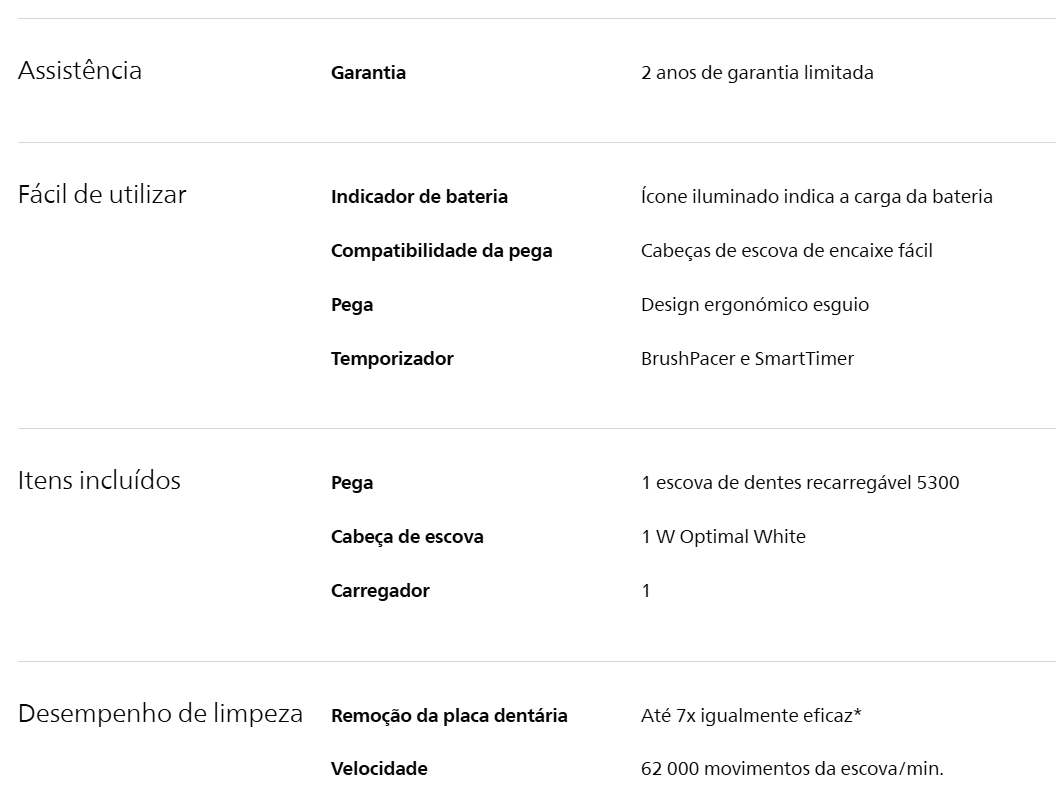Click '1 escova de dentes recarregável 5300'
The width and height of the screenshot is (1056, 811).
pyautogui.click(x=799, y=483)
